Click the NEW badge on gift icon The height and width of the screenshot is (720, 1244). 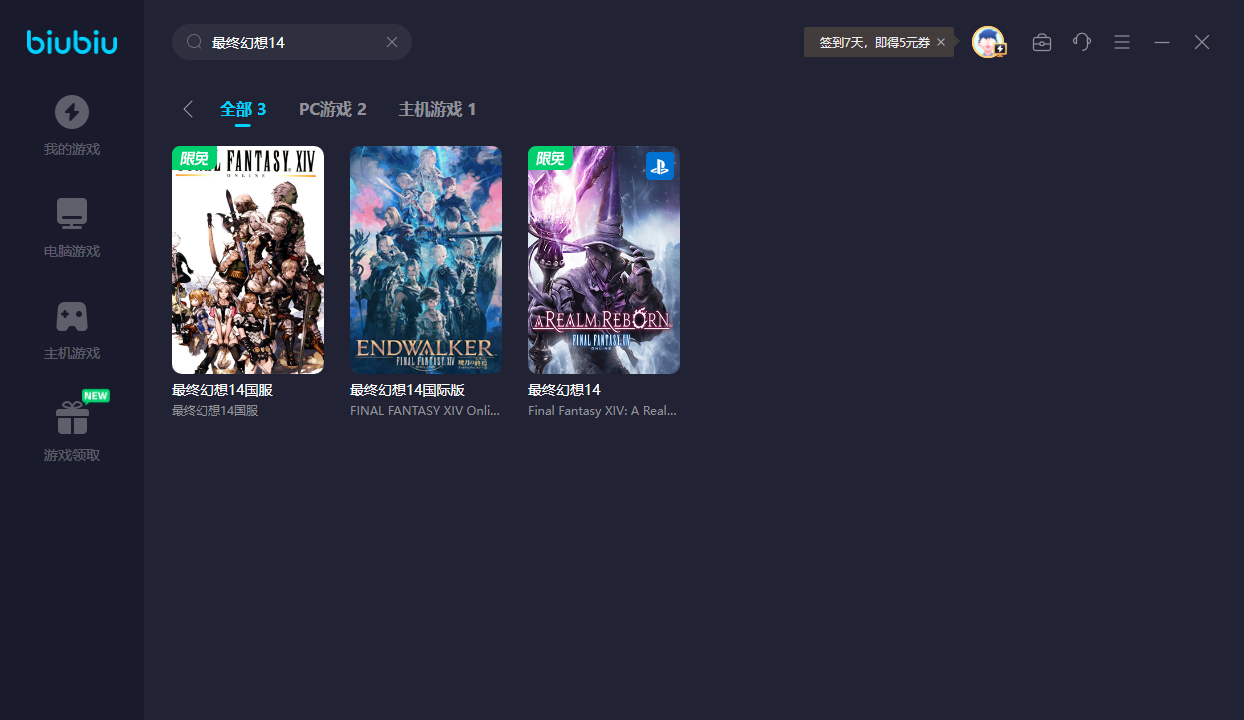tap(95, 396)
